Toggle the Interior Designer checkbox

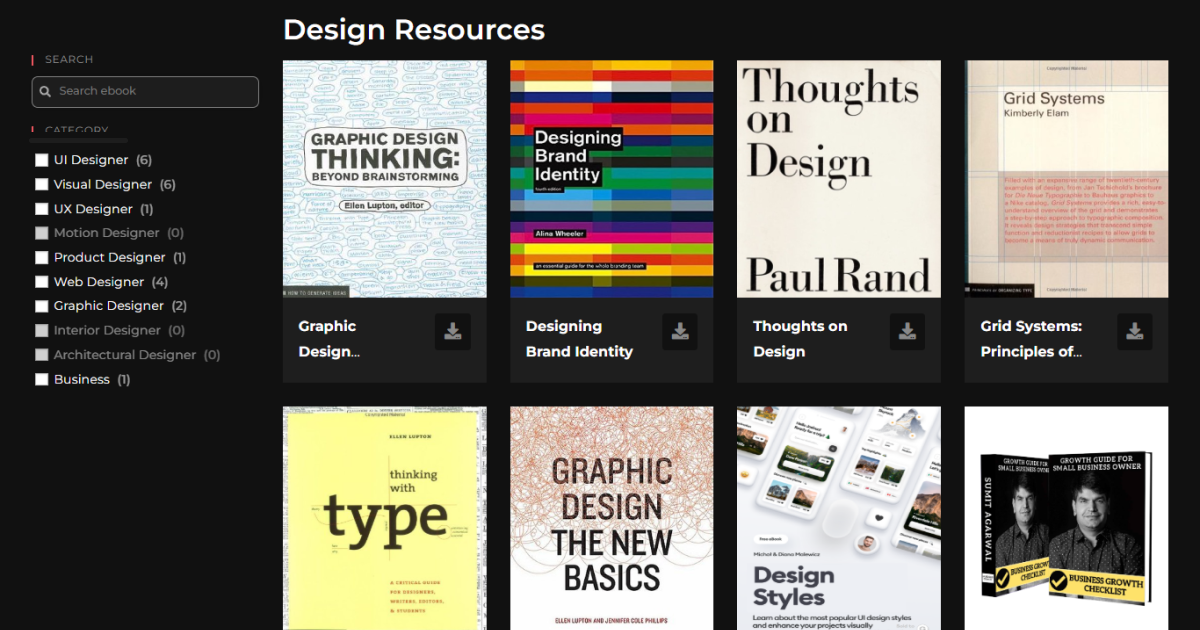click(41, 330)
